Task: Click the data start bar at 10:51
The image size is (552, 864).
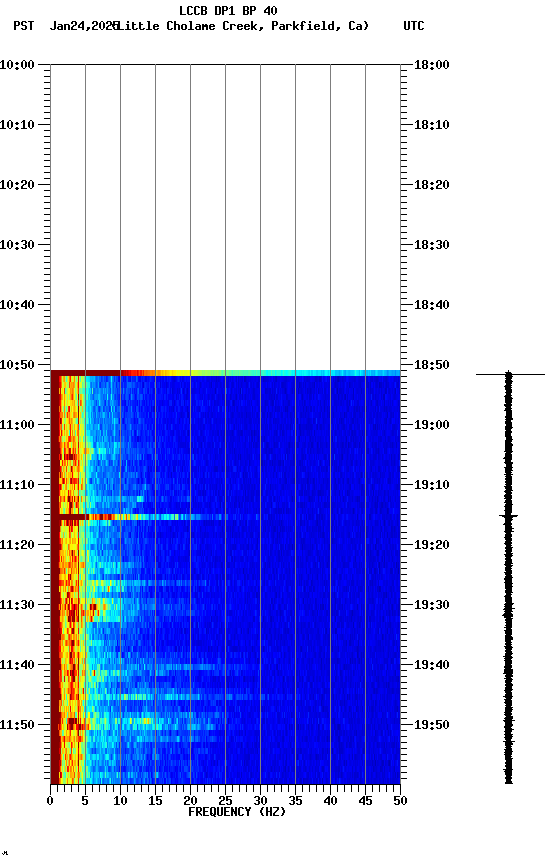Action: click(225, 373)
